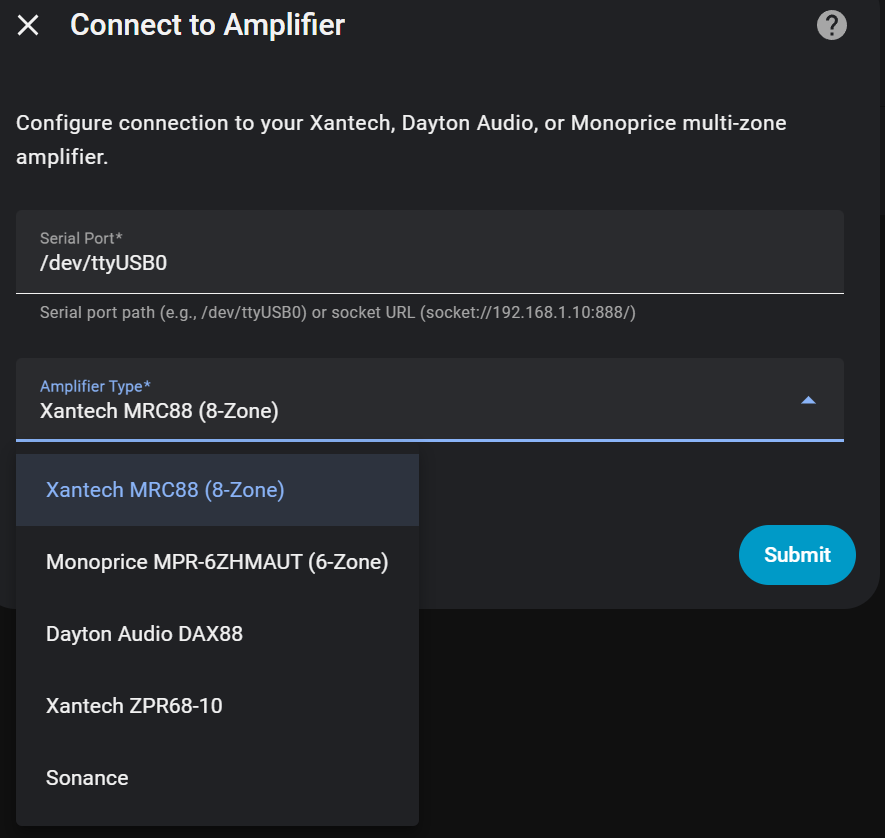Select Xantech MRC88 (8-Zone) from the list
Screen dimensions: 885x838
tap(165, 490)
